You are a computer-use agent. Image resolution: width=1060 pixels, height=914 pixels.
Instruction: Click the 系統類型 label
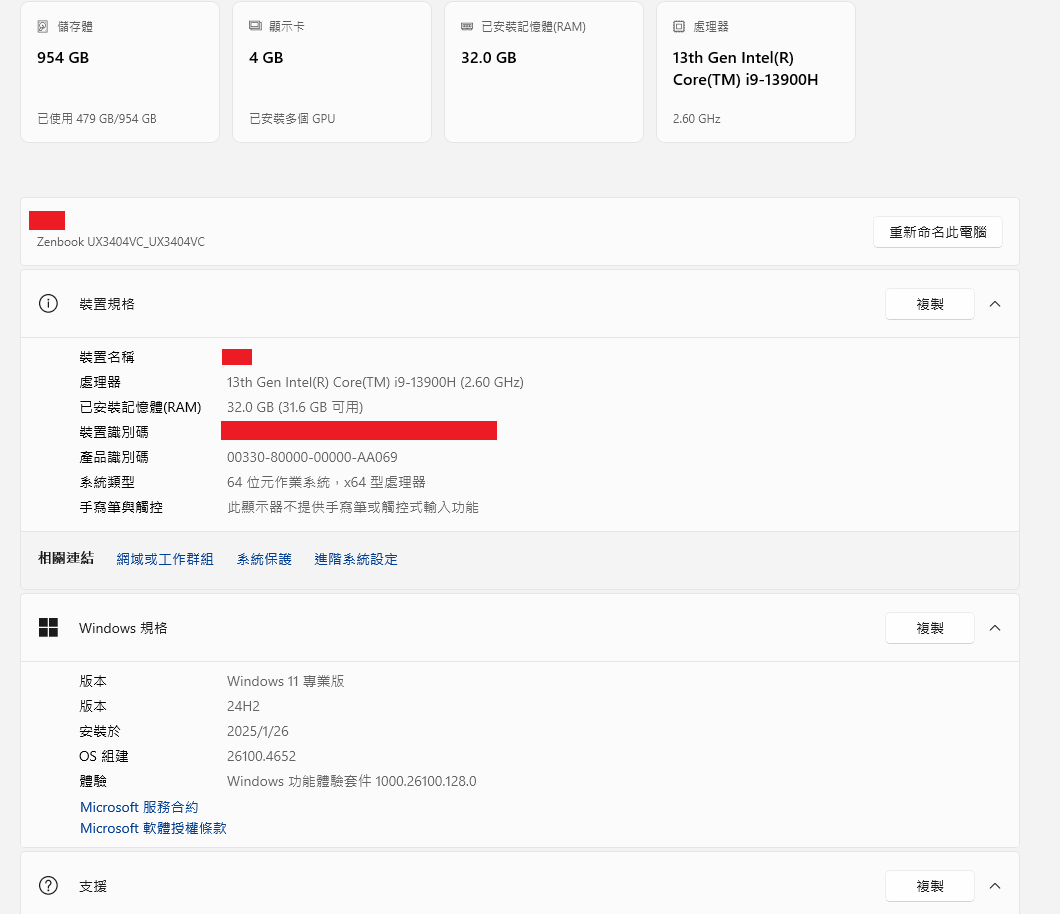pyautogui.click(x=107, y=482)
